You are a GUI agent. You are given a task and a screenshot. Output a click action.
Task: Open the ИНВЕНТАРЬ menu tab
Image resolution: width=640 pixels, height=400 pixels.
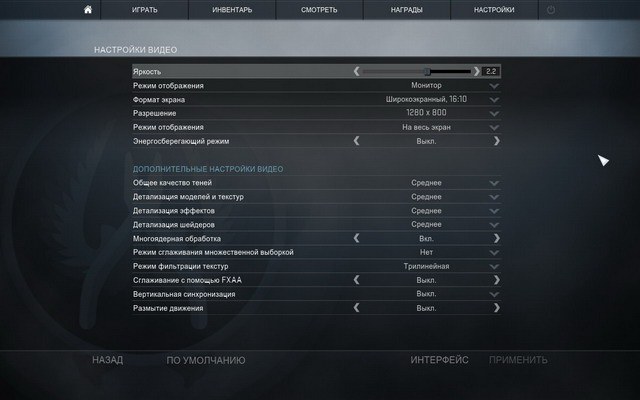click(x=232, y=10)
